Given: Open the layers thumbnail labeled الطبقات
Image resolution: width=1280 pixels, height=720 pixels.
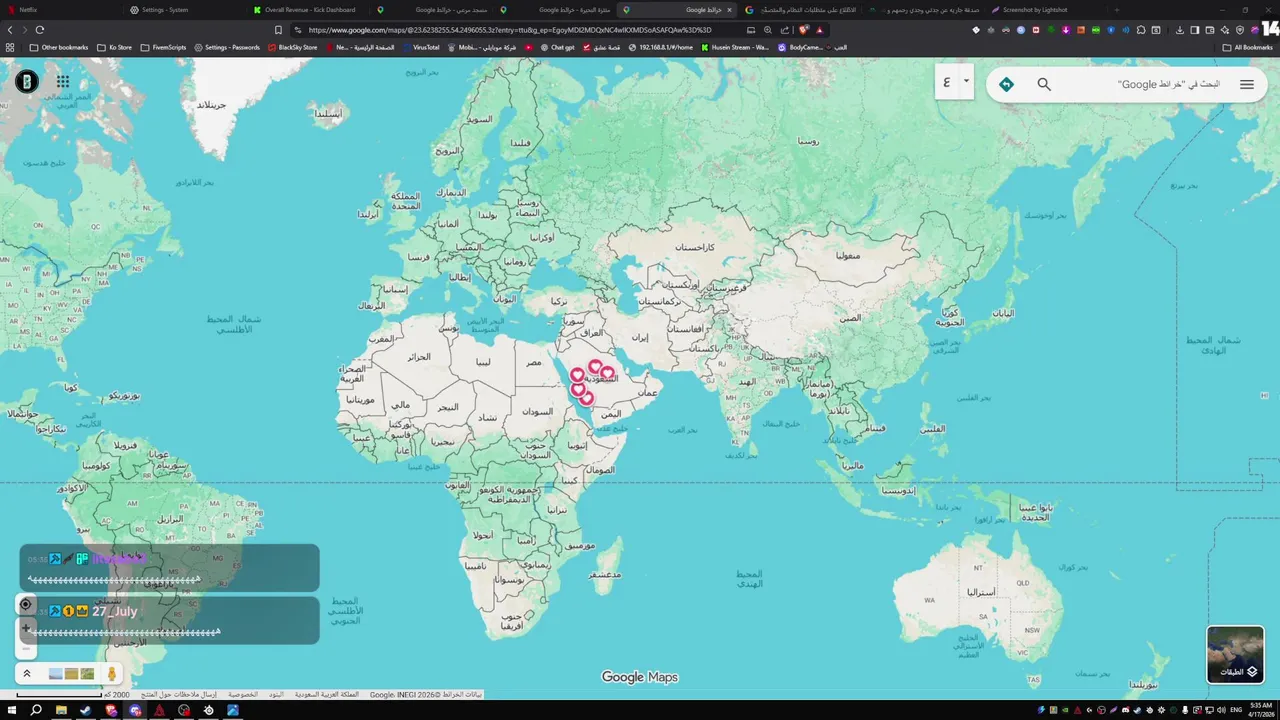Looking at the screenshot, I should pos(1235,654).
